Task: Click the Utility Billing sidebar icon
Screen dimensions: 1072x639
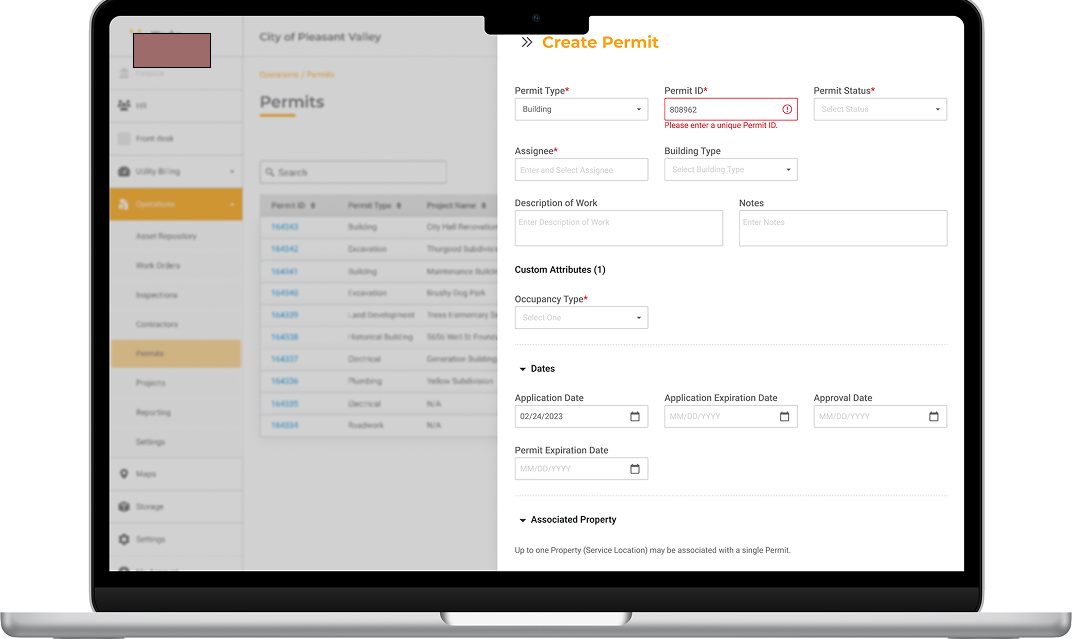Action: click(124, 172)
